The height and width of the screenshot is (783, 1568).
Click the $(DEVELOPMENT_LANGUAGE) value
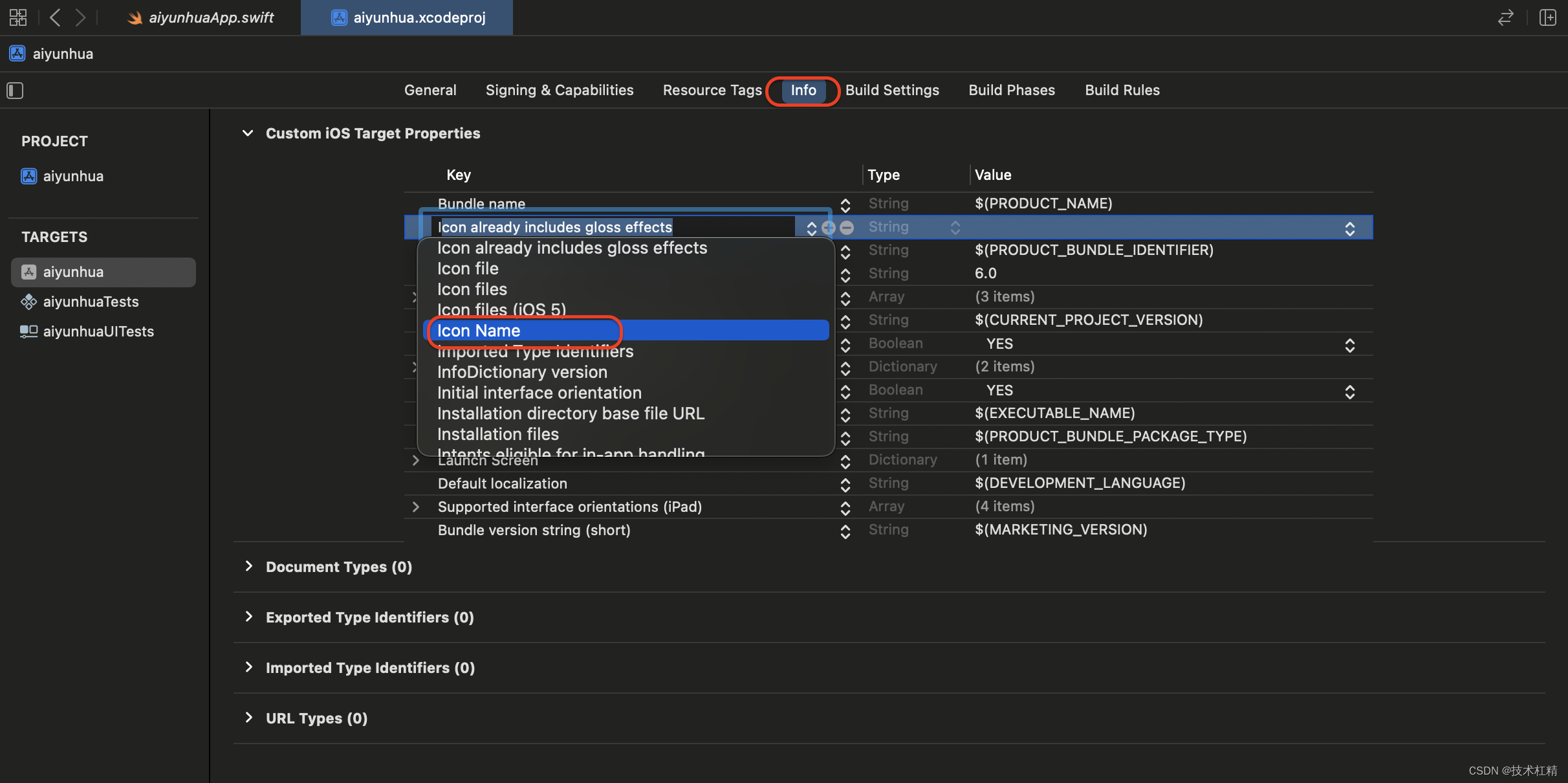coord(1080,483)
